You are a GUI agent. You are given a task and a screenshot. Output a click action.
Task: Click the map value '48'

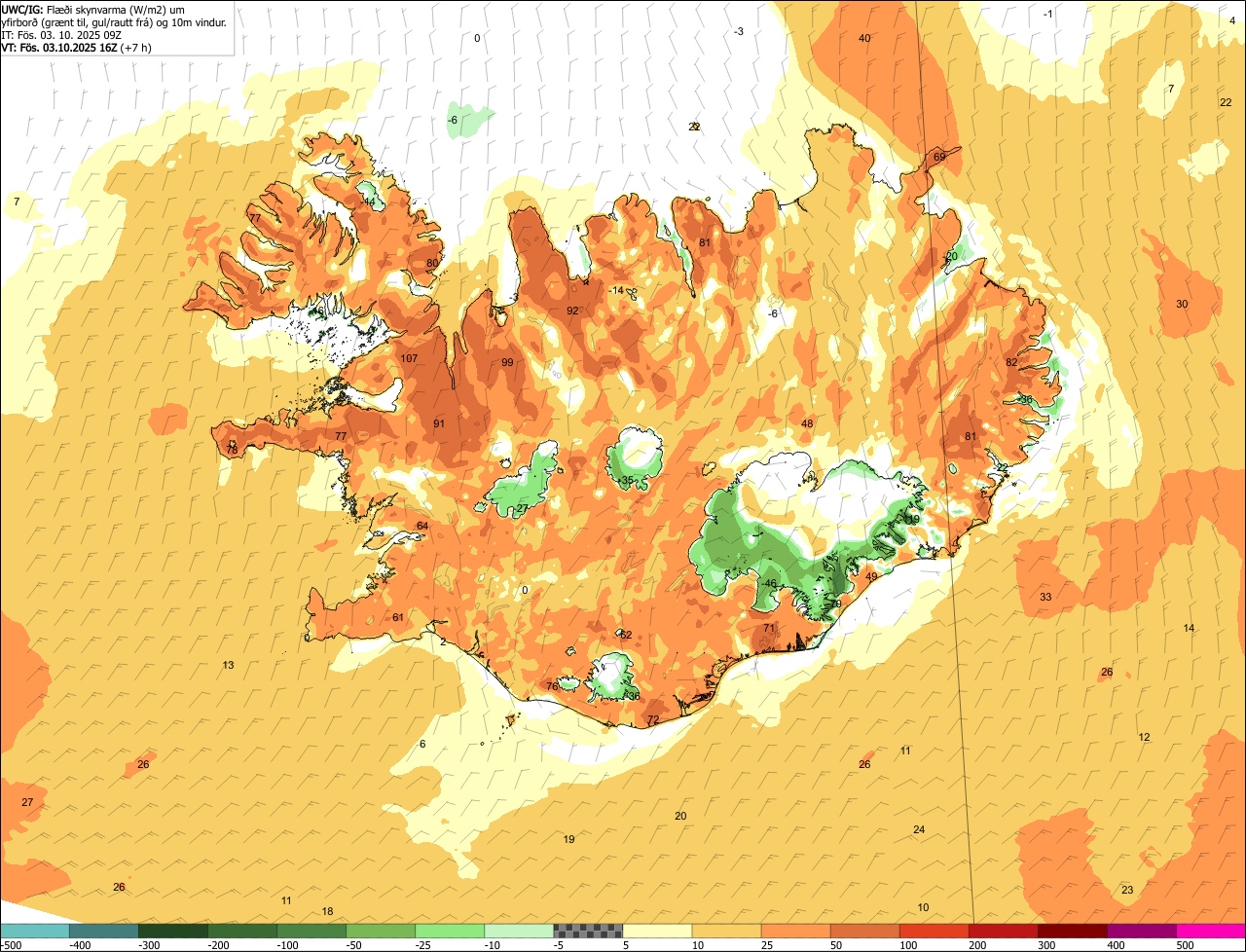point(807,423)
